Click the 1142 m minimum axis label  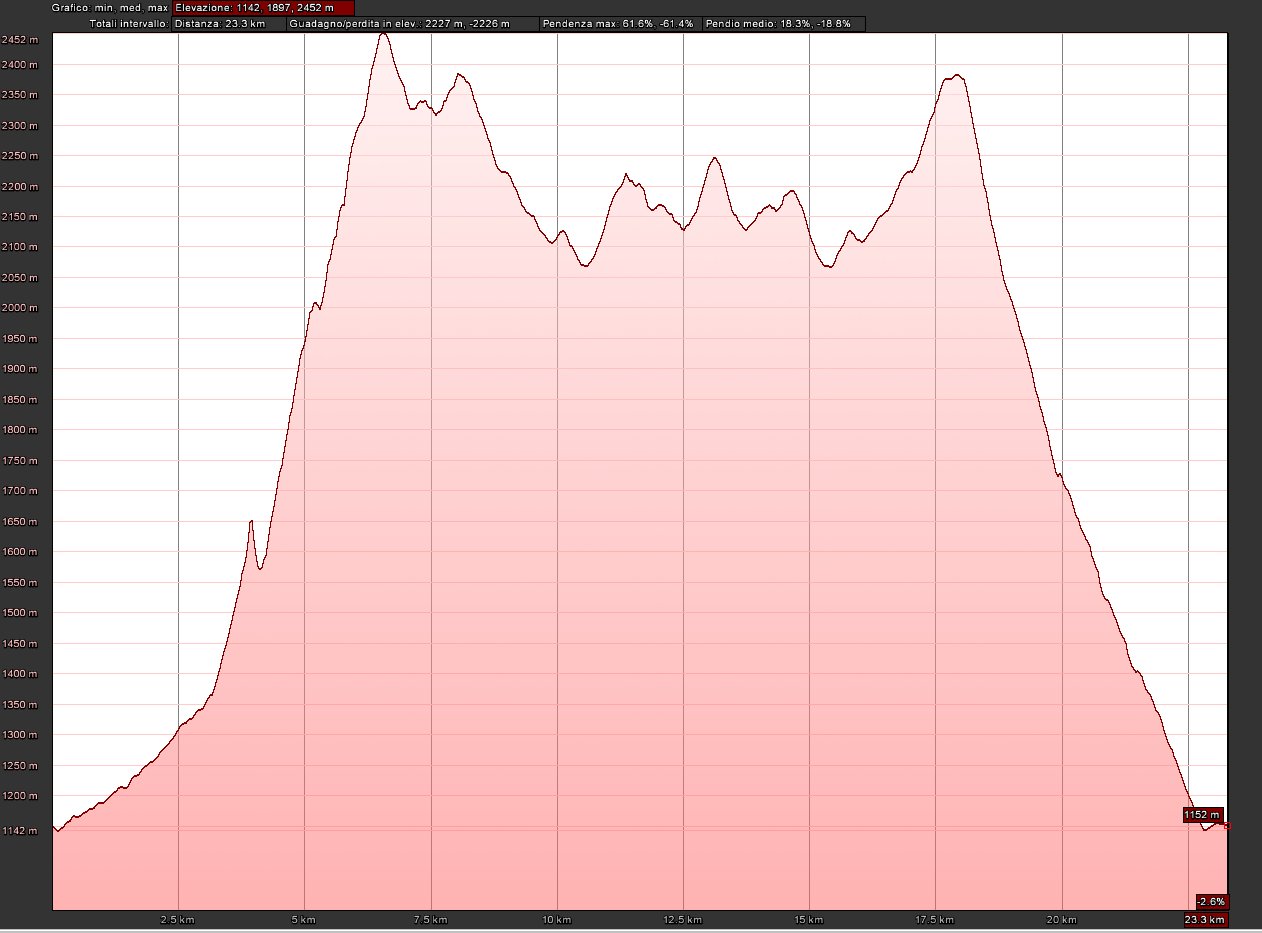pyautogui.click(x=20, y=830)
